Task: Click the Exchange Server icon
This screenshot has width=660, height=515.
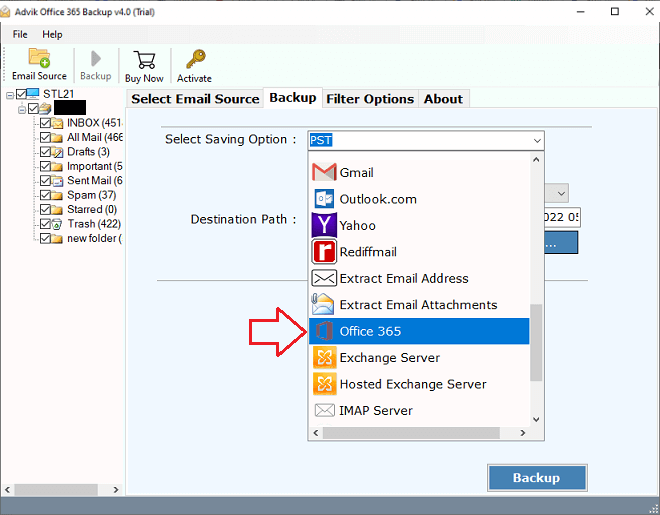Action: [325, 357]
